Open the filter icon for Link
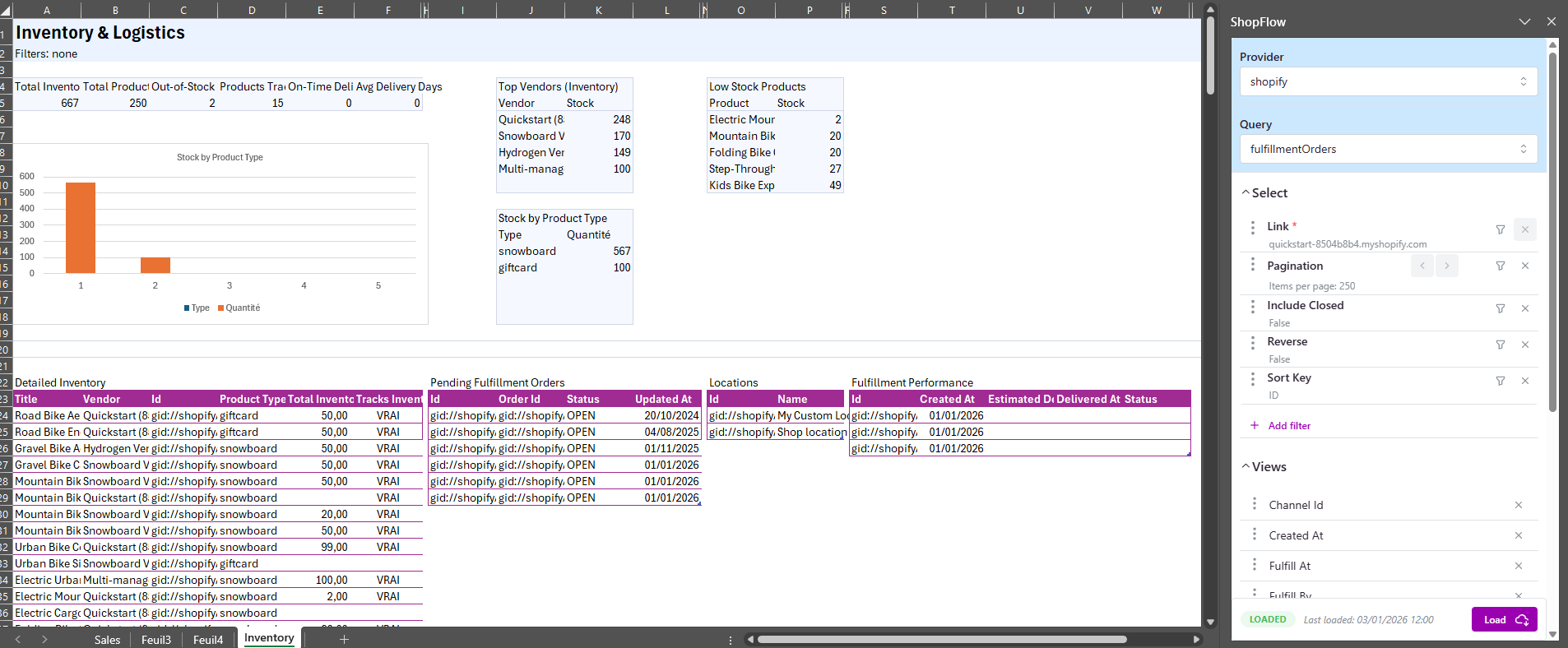The height and width of the screenshot is (648, 1568). [x=1501, y=229]
